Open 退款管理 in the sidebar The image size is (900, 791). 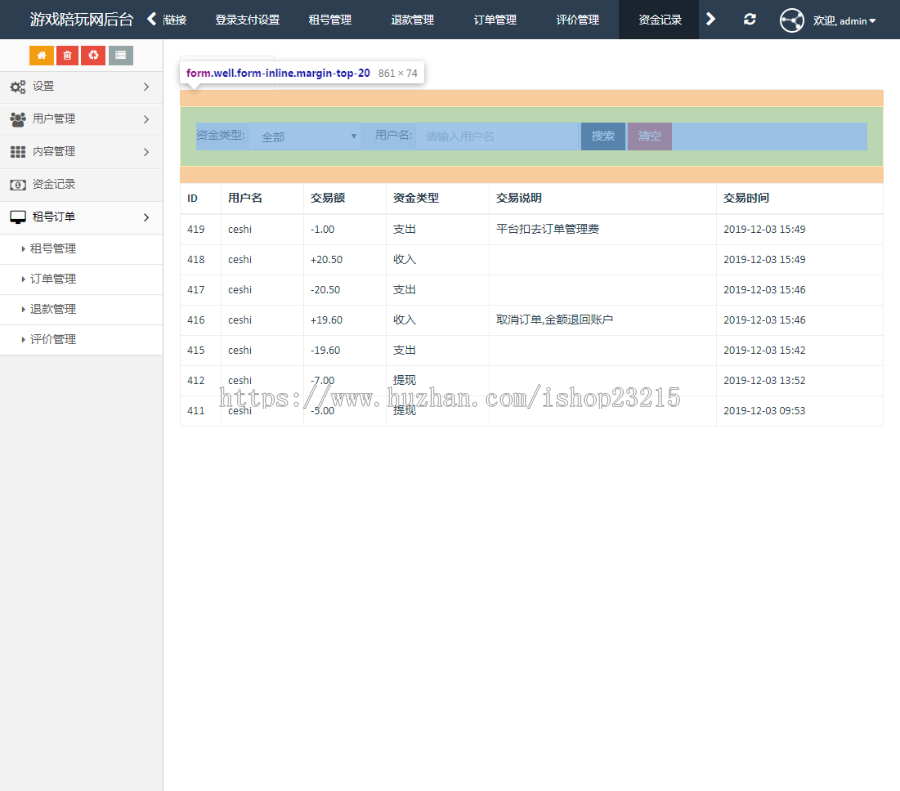53,309
